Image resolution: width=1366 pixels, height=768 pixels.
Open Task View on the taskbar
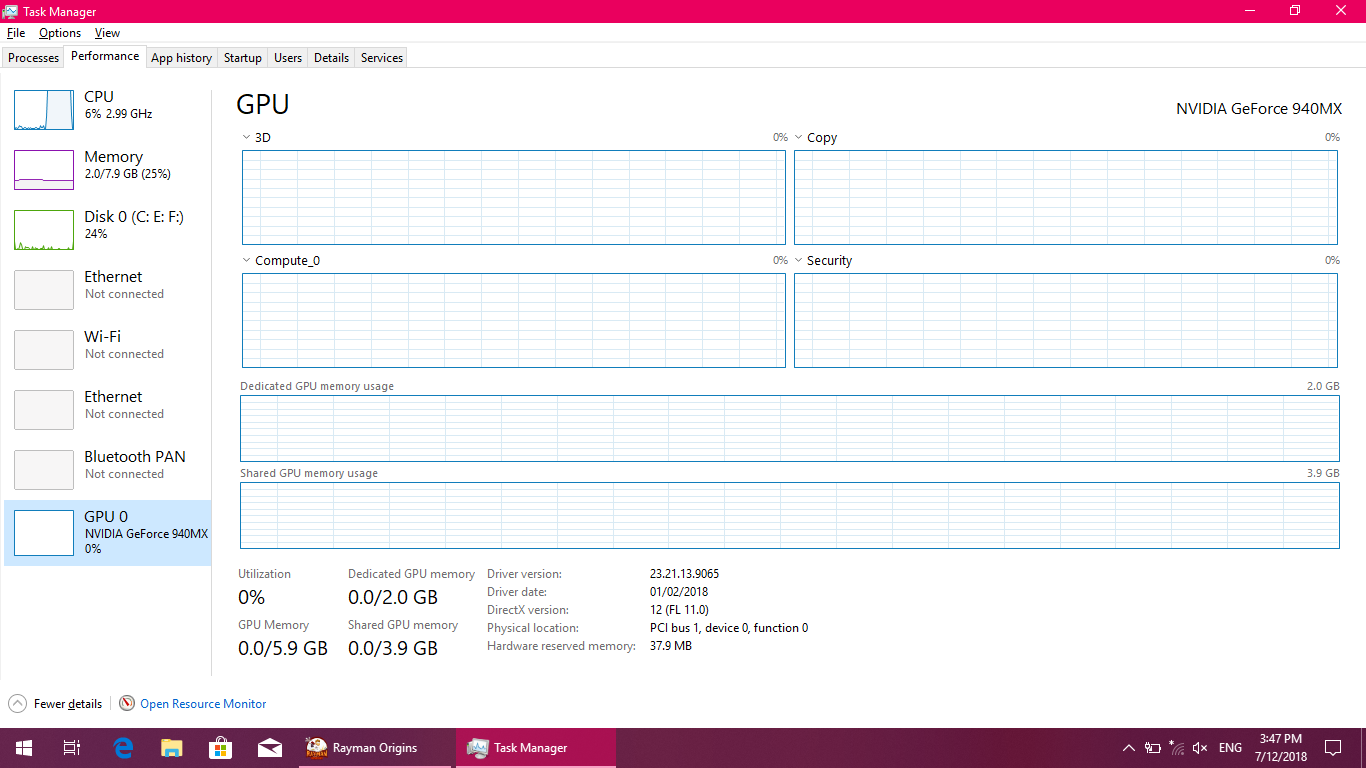click(72, 748)
